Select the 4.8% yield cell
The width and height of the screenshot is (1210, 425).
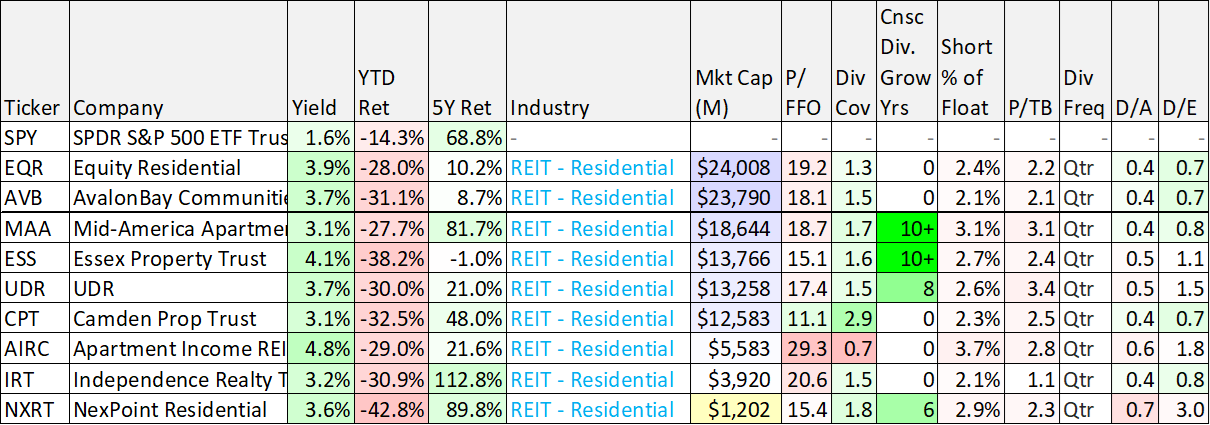[320, 349]
